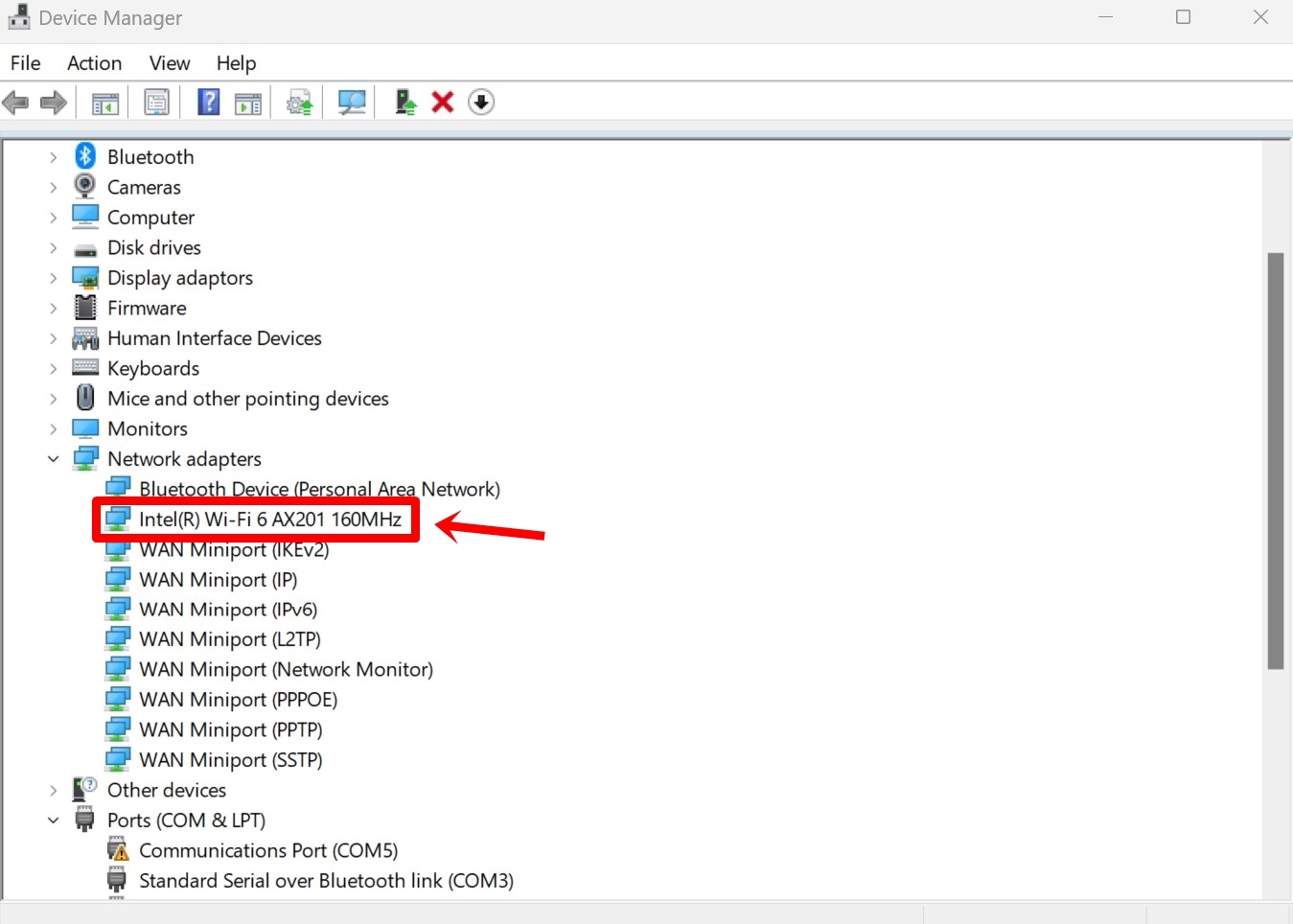Image resolution: width=1293 pixels, height=924 pixels.
Task: Select WAN Miniport (L2TP)
Action: click(x=230, y=639)
